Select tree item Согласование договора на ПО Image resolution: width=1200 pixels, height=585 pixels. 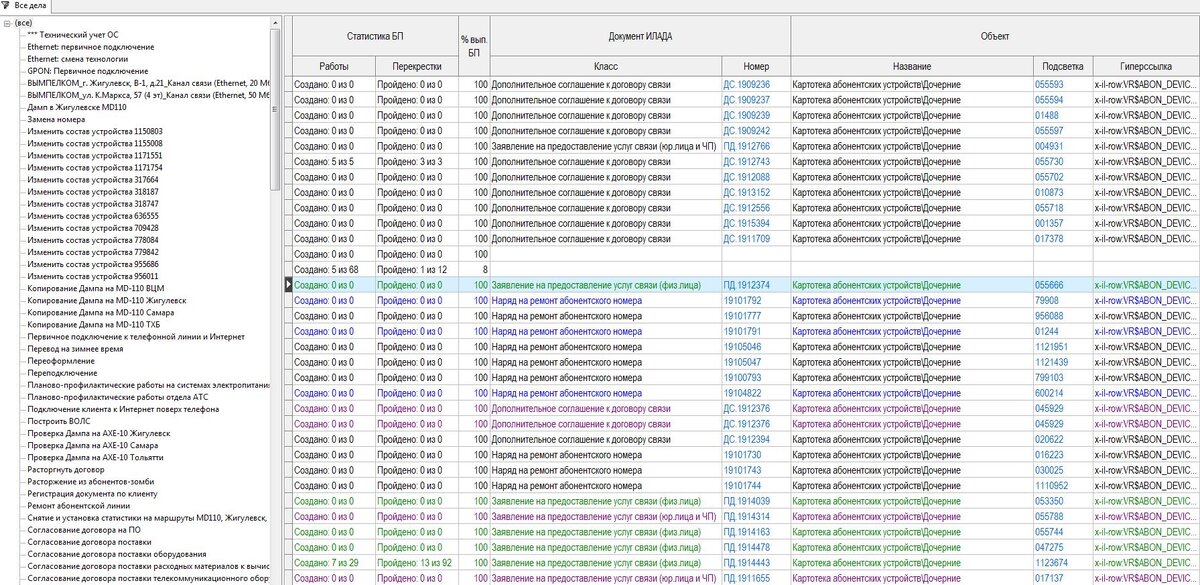(x=86, y=529)
